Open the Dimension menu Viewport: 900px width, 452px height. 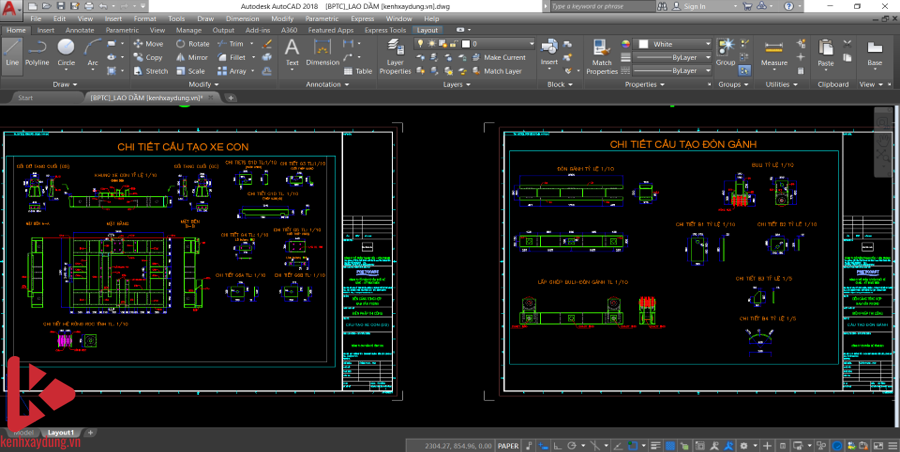click(241, 18)
